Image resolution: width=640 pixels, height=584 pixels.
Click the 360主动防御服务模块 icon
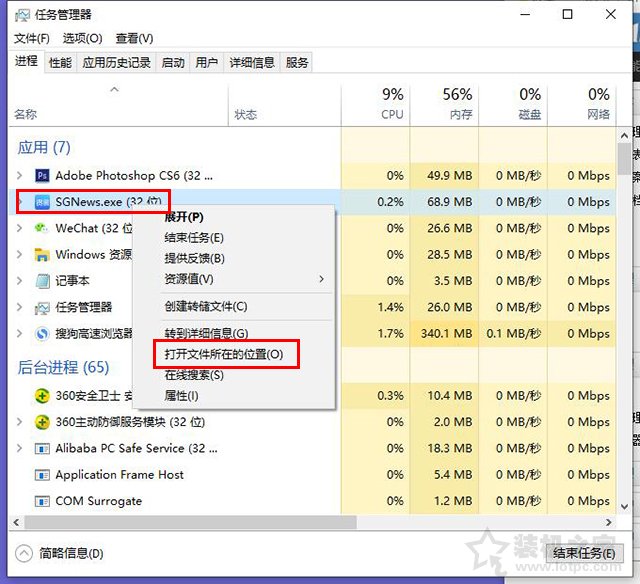(42, 422)
